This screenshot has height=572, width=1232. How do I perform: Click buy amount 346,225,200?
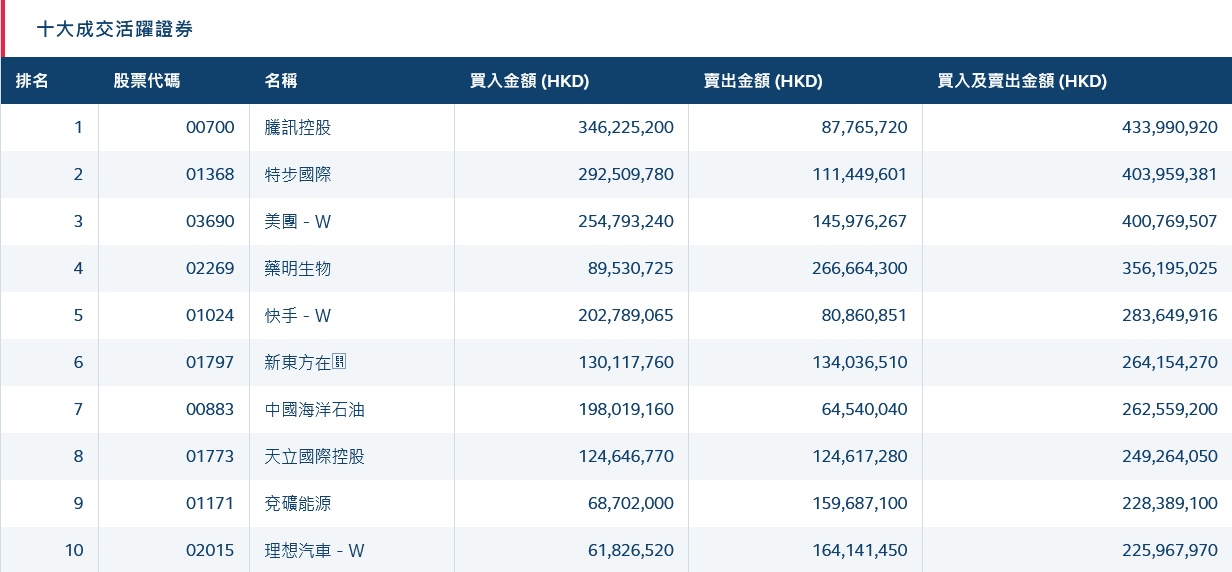coord(626,127)
